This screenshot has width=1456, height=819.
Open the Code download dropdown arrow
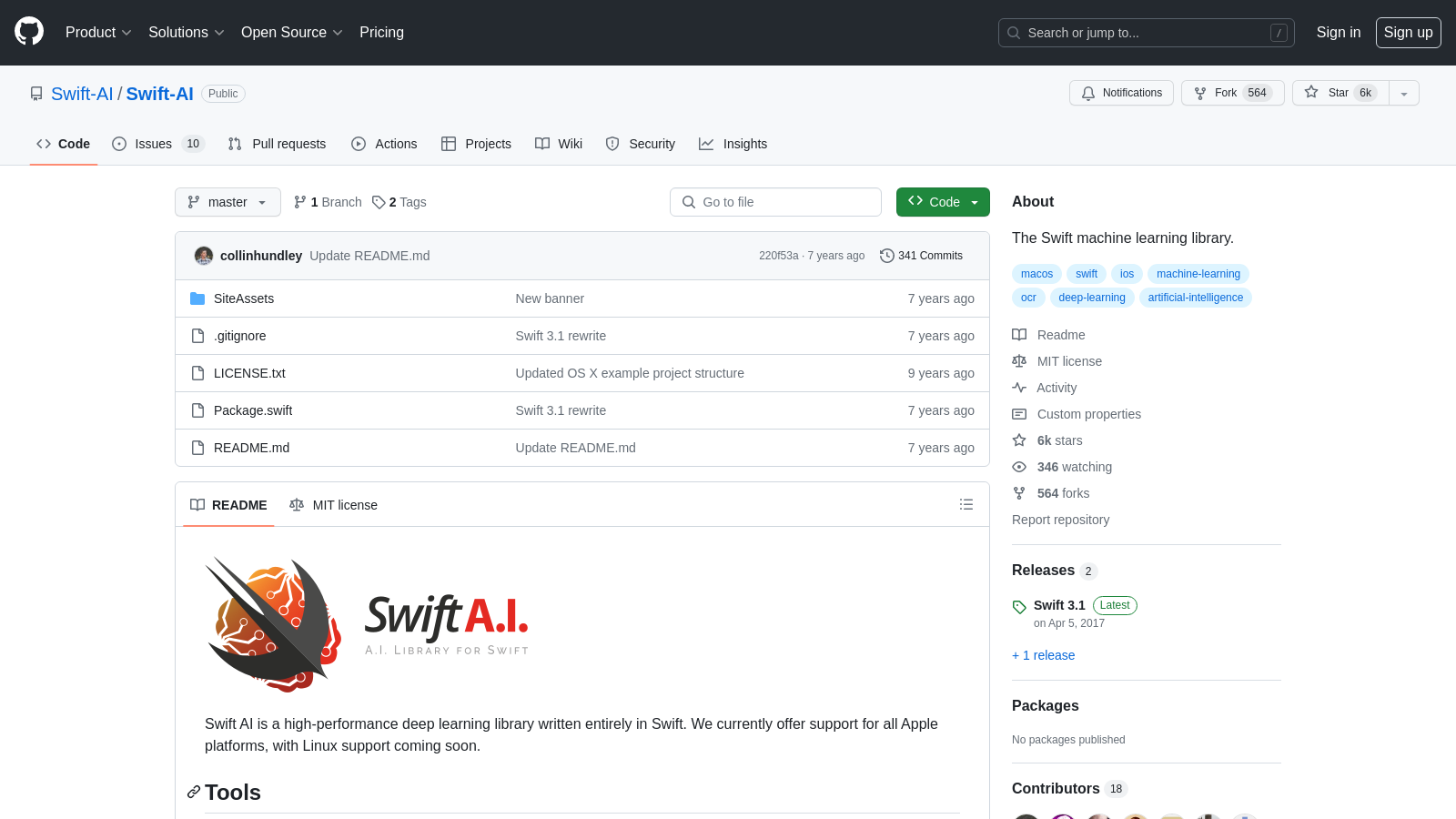(x=976, y=202)
